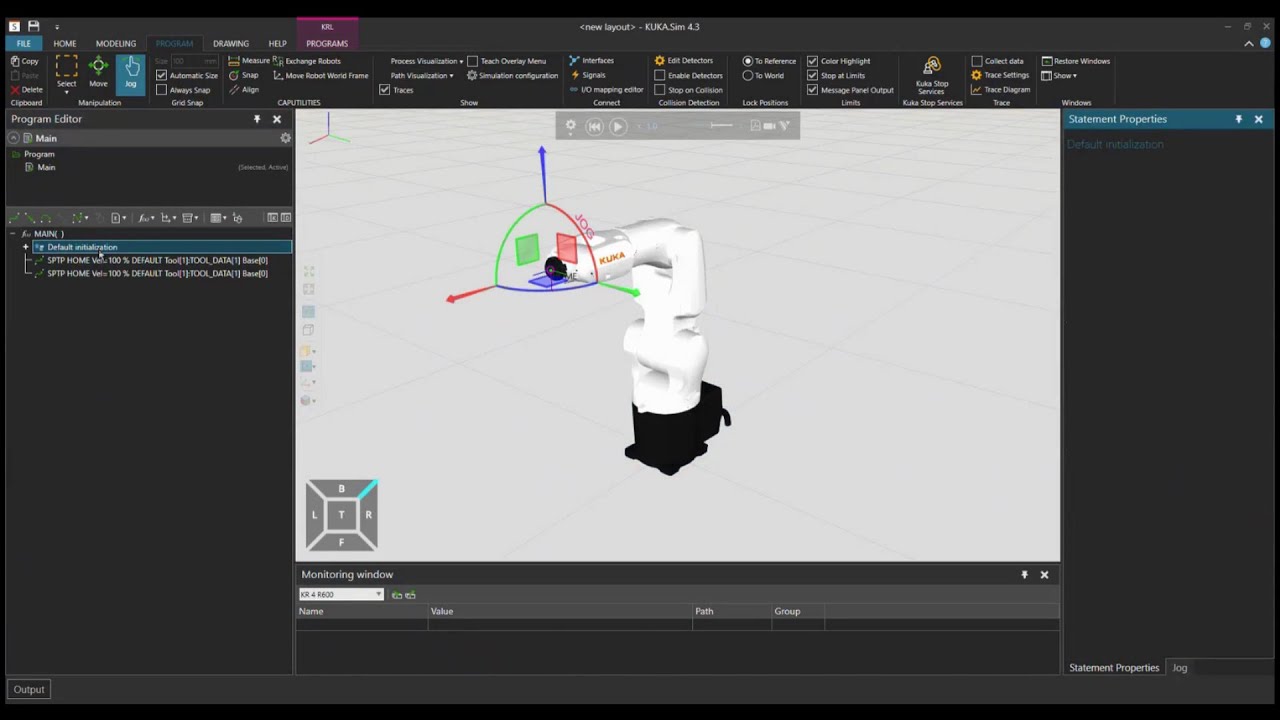The width and height of the screenshot is (1280, 720).
Task: Toggle Automatic Size checkbox
Action: pyautogui.click(x=161, y=75)
